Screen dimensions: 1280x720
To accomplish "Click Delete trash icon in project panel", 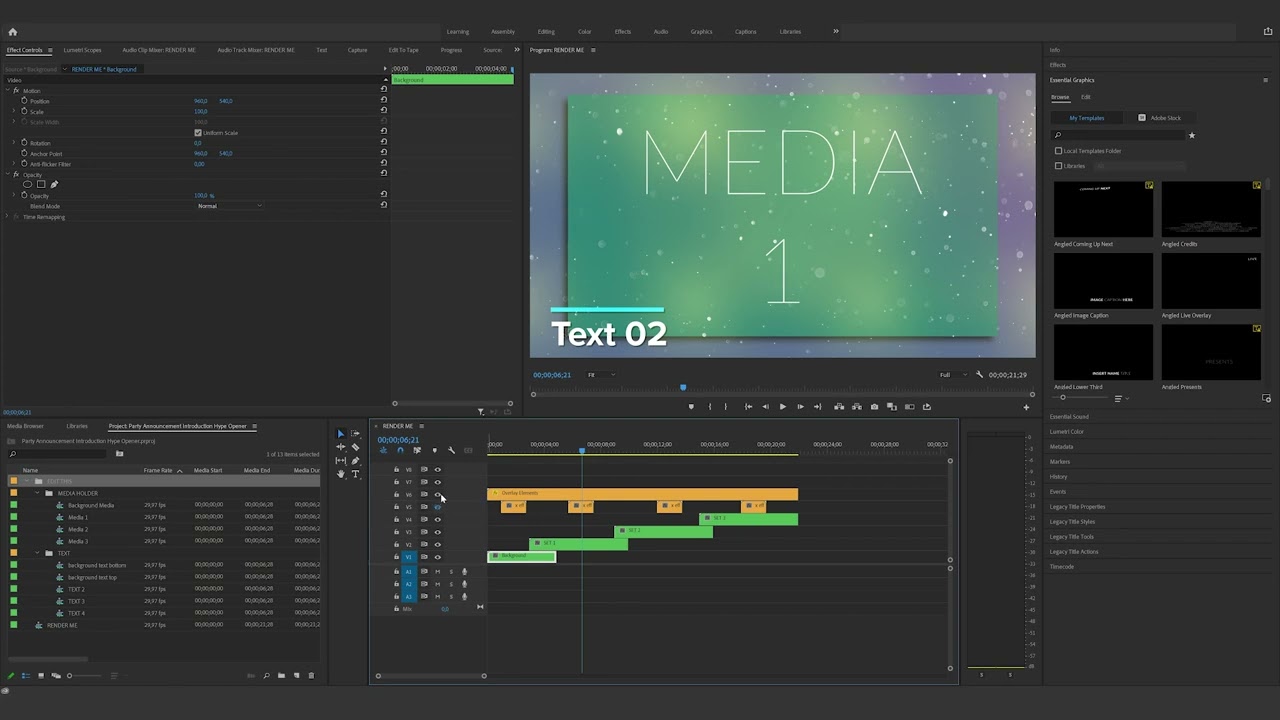I will click(311, 676).
